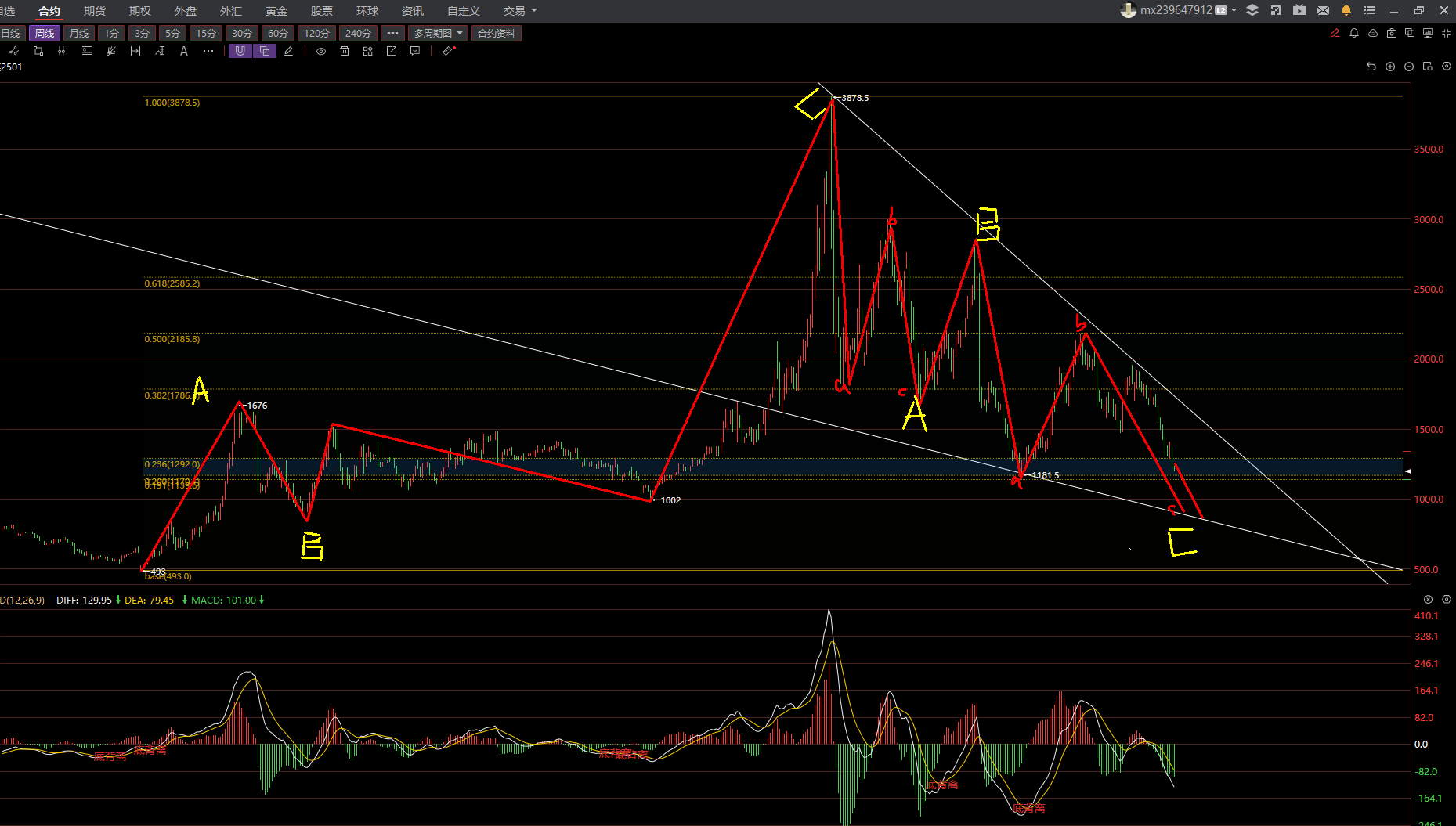Switch chart to 240分 period
This screenshot has height=826, width=1456.
point(358,33)
